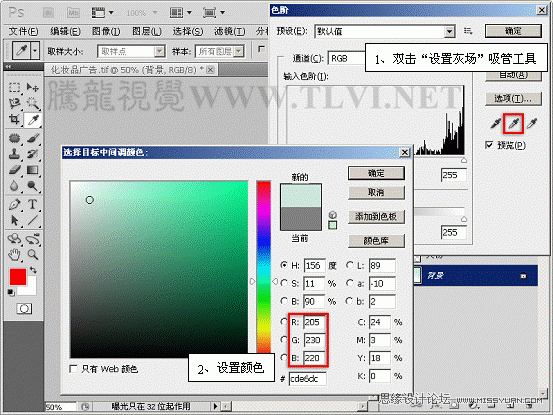
Task: Click 确定 button in Levels dialog
Action: [x=513, y=31]
